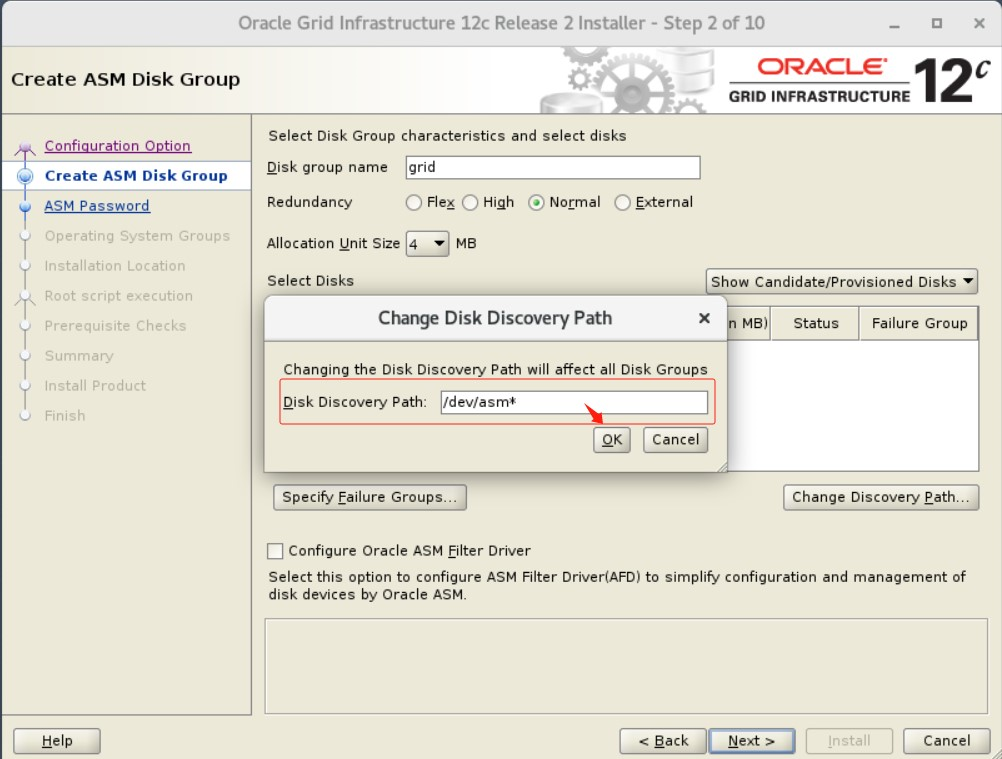Close the installer window

point(979,24)
